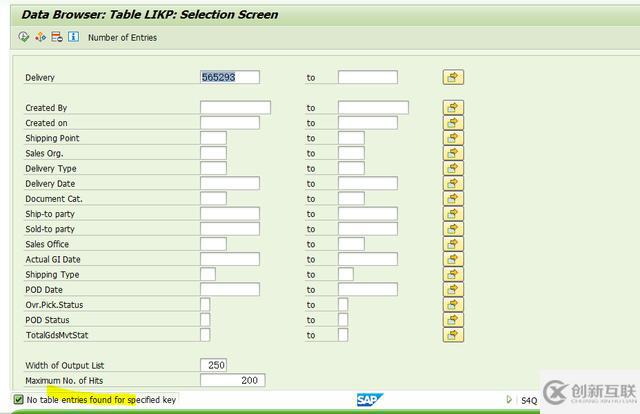This screenshot has height=414, width=640.
Task: Open multiple selection for Shipping Type
Action: tap(453, 274)
